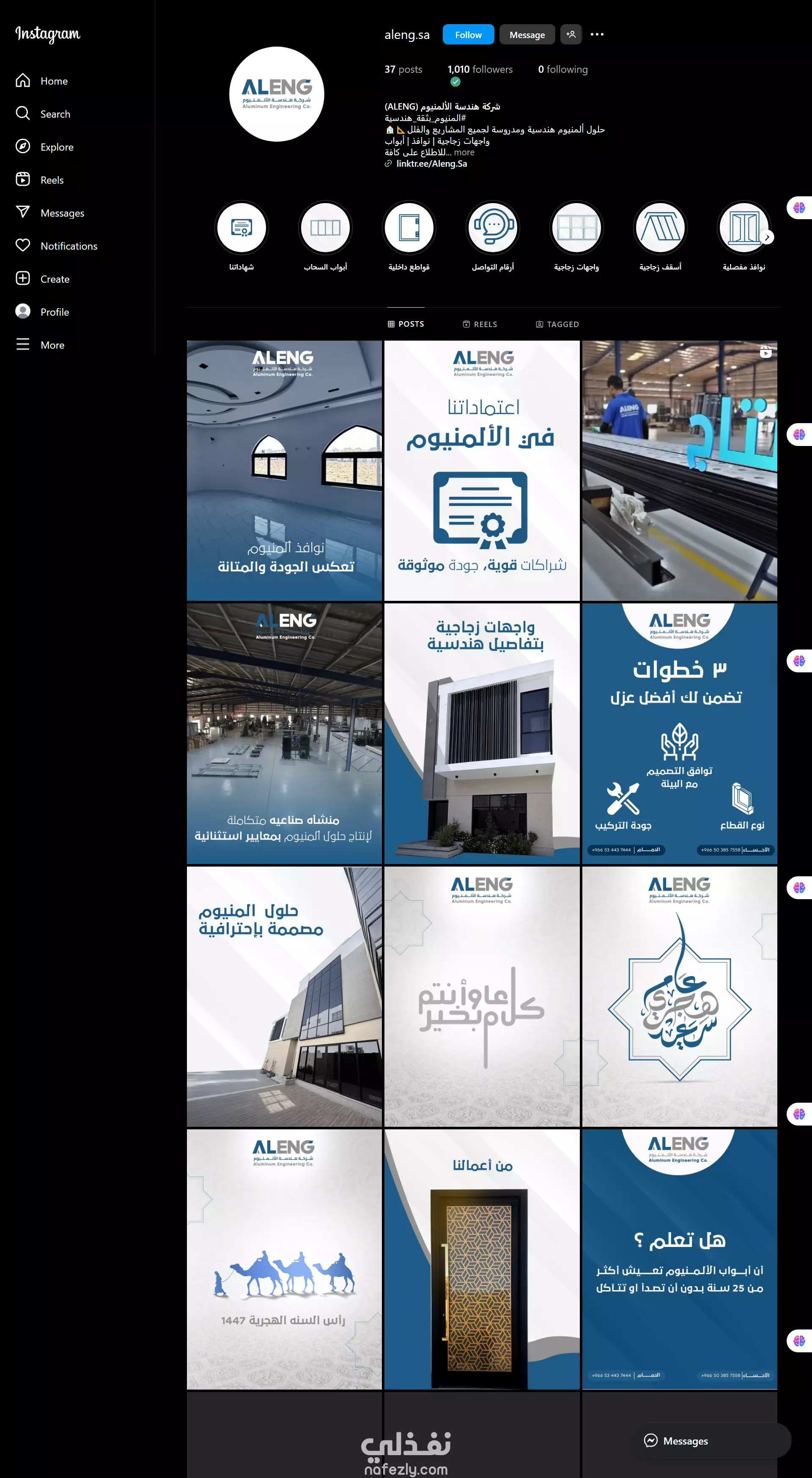Click the aleng.sa username heading
812x1478 pixels.
point(406,34)
